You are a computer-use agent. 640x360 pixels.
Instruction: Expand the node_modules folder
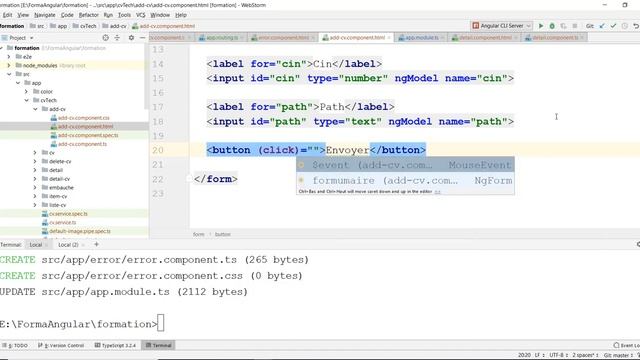(x=9, y=65)
